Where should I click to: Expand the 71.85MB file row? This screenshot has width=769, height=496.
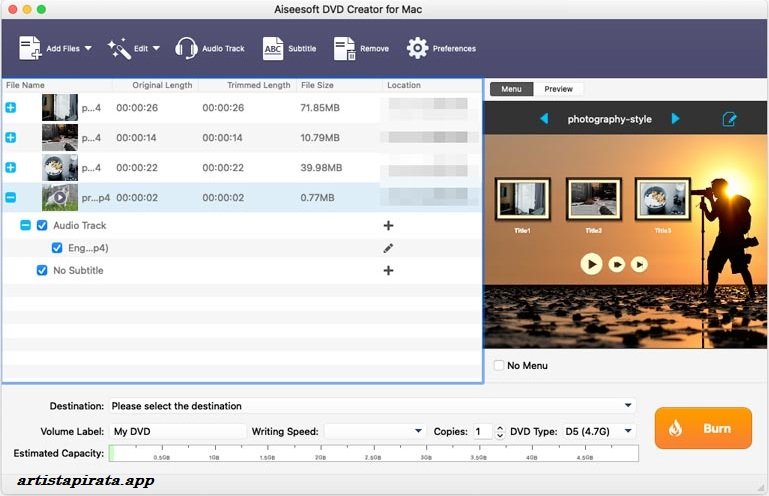tap(10, 107)
